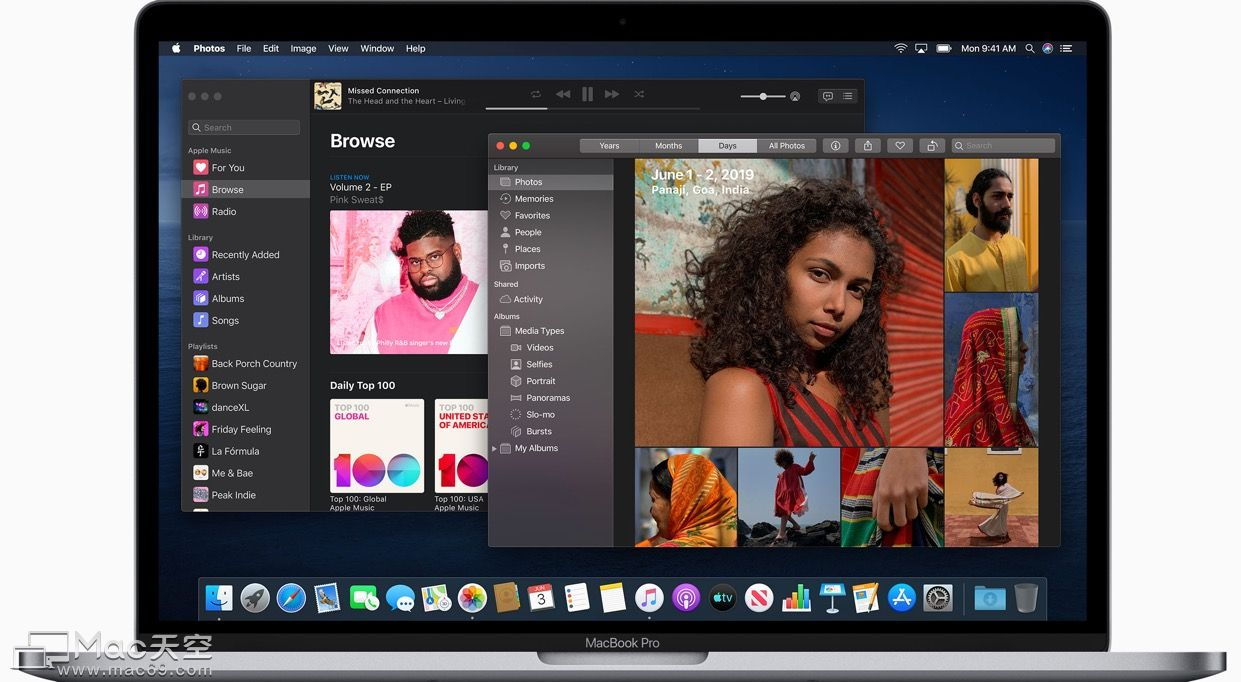This screenshot has height=682, width=1241.
Task: Pause the playing song in Music
Action: 587,94
